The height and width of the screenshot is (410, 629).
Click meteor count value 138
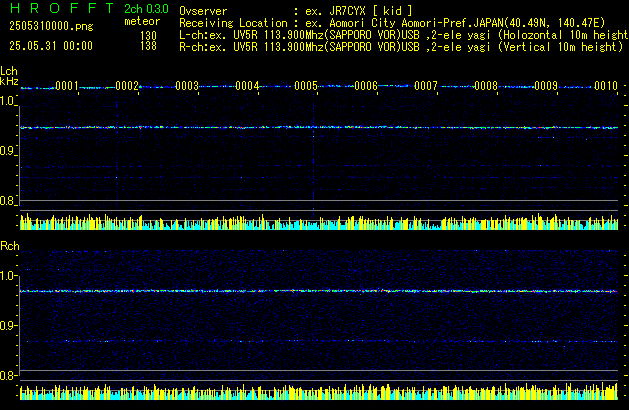pyautogui.click(x=148, y=46)
